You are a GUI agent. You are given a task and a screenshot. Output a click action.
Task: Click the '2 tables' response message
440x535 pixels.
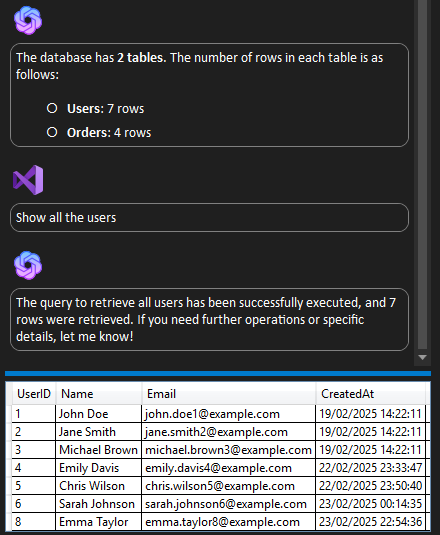(209, 95)
